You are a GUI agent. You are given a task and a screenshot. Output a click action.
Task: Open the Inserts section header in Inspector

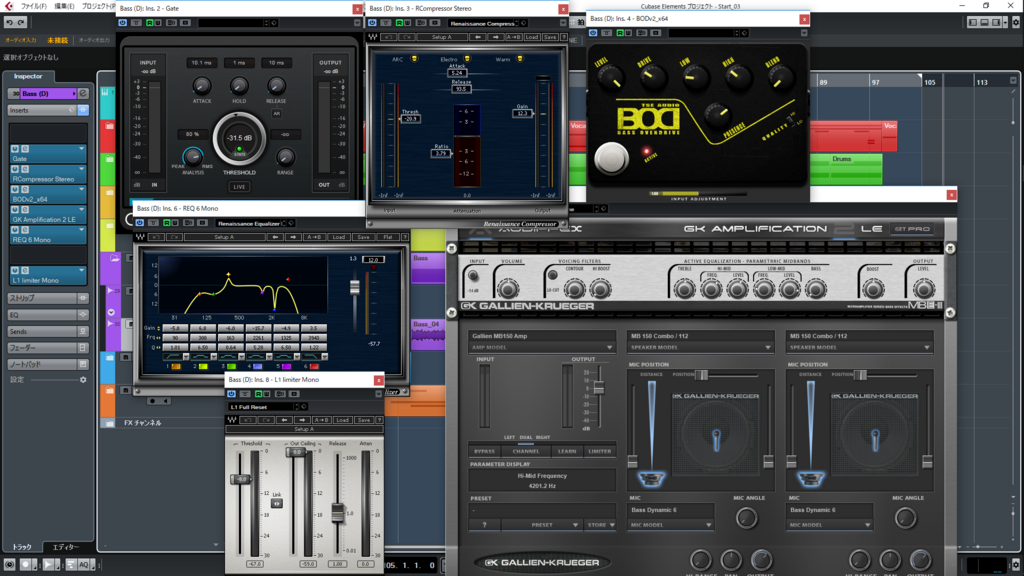pos(40,110)
